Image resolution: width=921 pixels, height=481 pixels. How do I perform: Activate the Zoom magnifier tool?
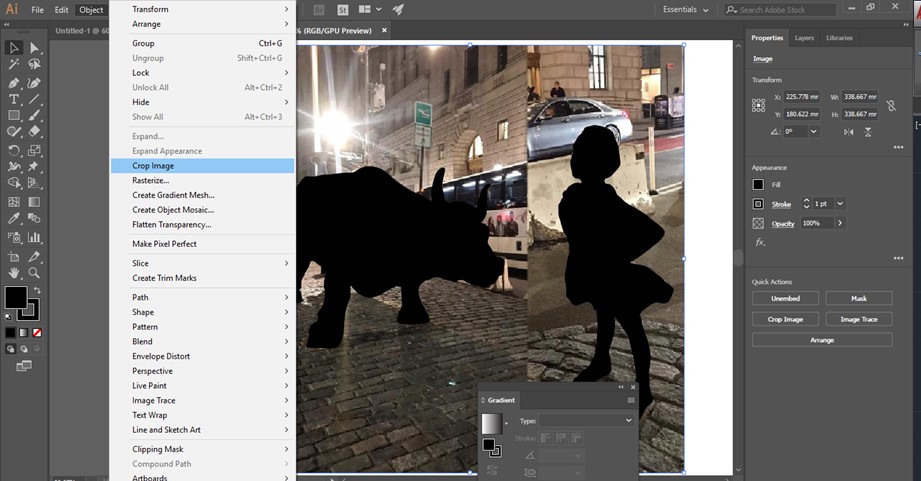coord(34,272)
